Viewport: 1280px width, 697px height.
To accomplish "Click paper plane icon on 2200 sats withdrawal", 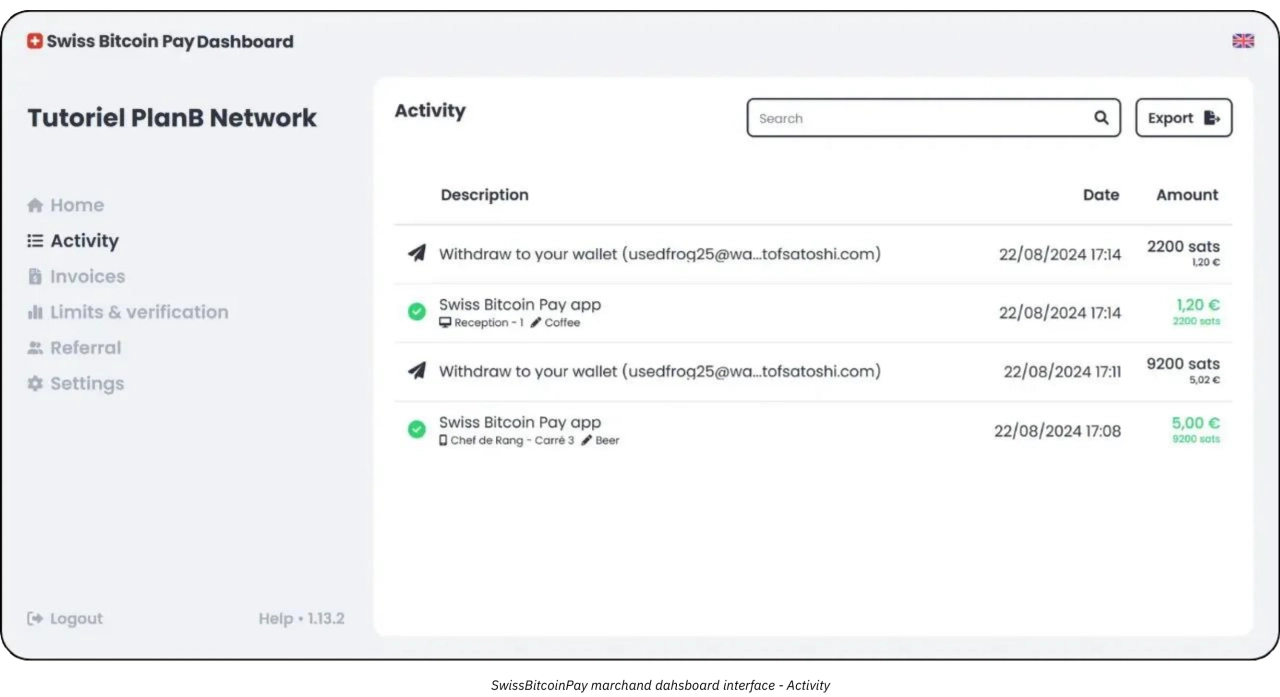I will pyautogui.click(x=417, y=254).
